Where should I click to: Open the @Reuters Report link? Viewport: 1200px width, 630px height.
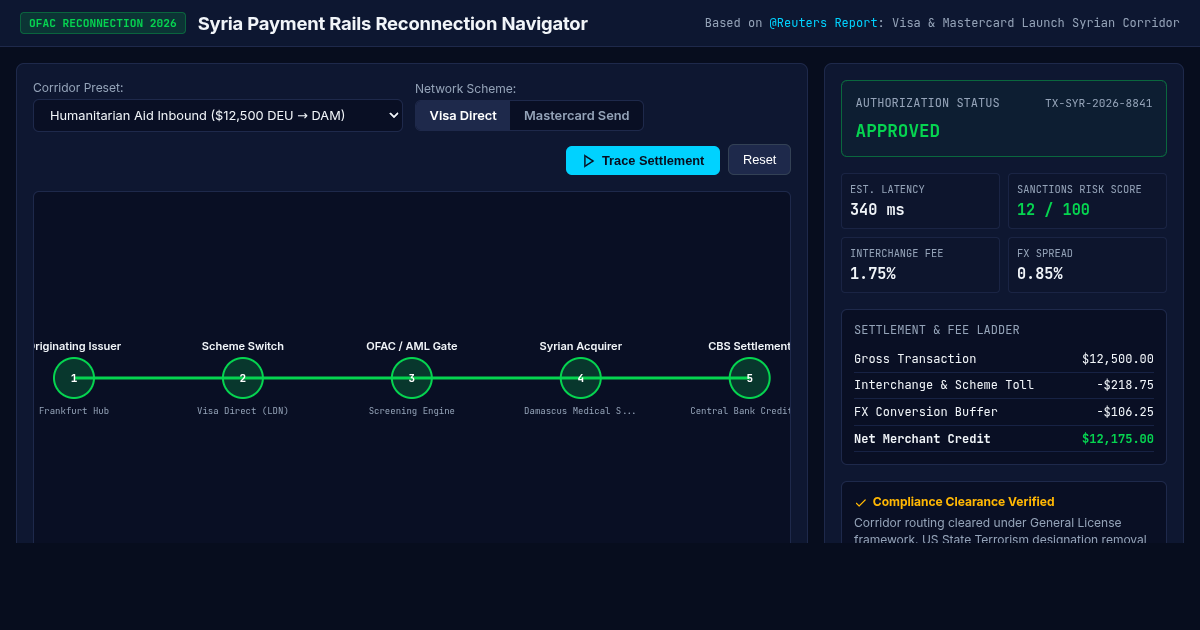(x=824, y=23)
